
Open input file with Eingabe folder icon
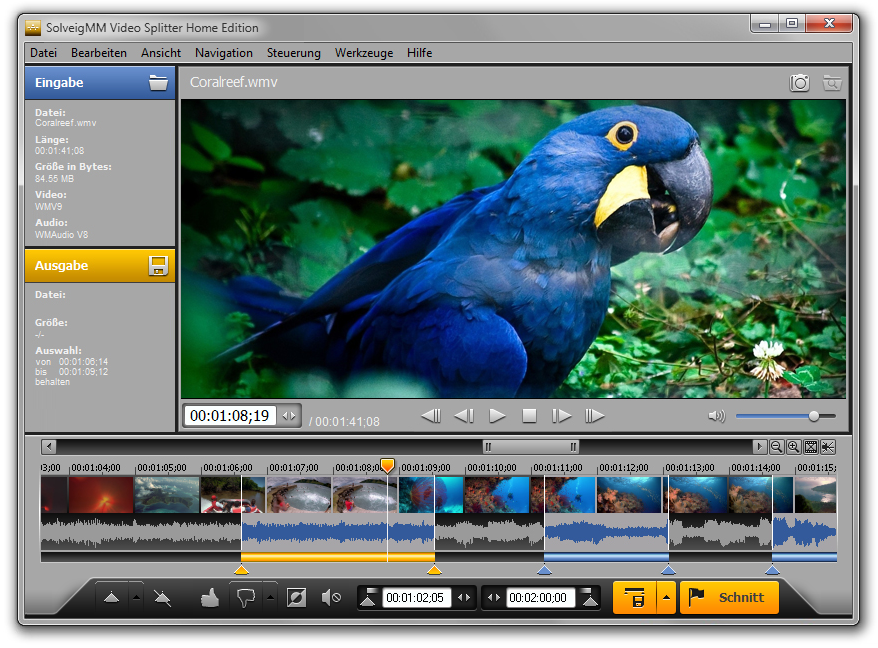(158, 83)
